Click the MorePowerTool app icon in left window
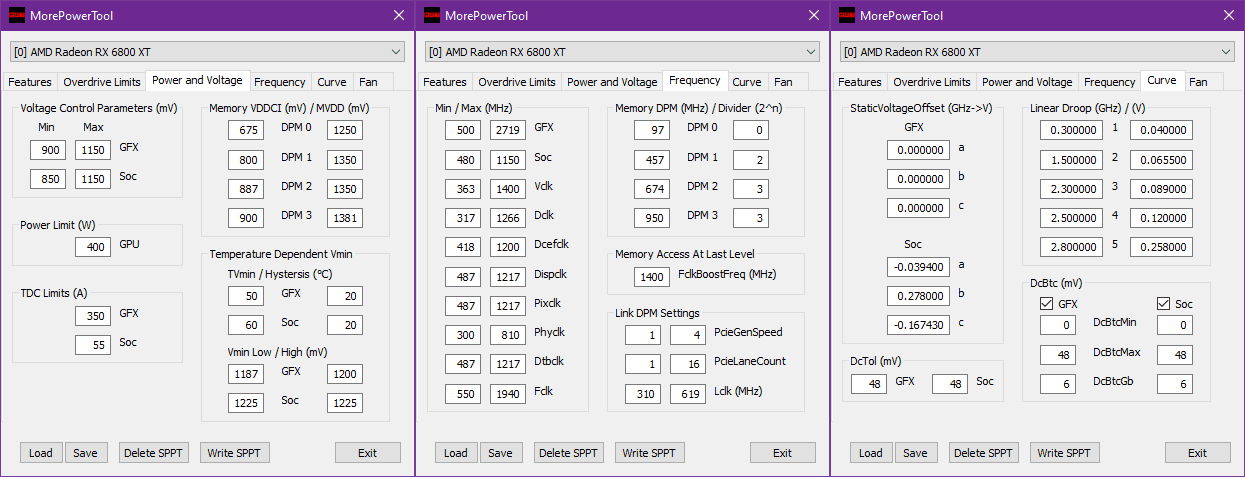1245x477 pixels. [17, 15]
